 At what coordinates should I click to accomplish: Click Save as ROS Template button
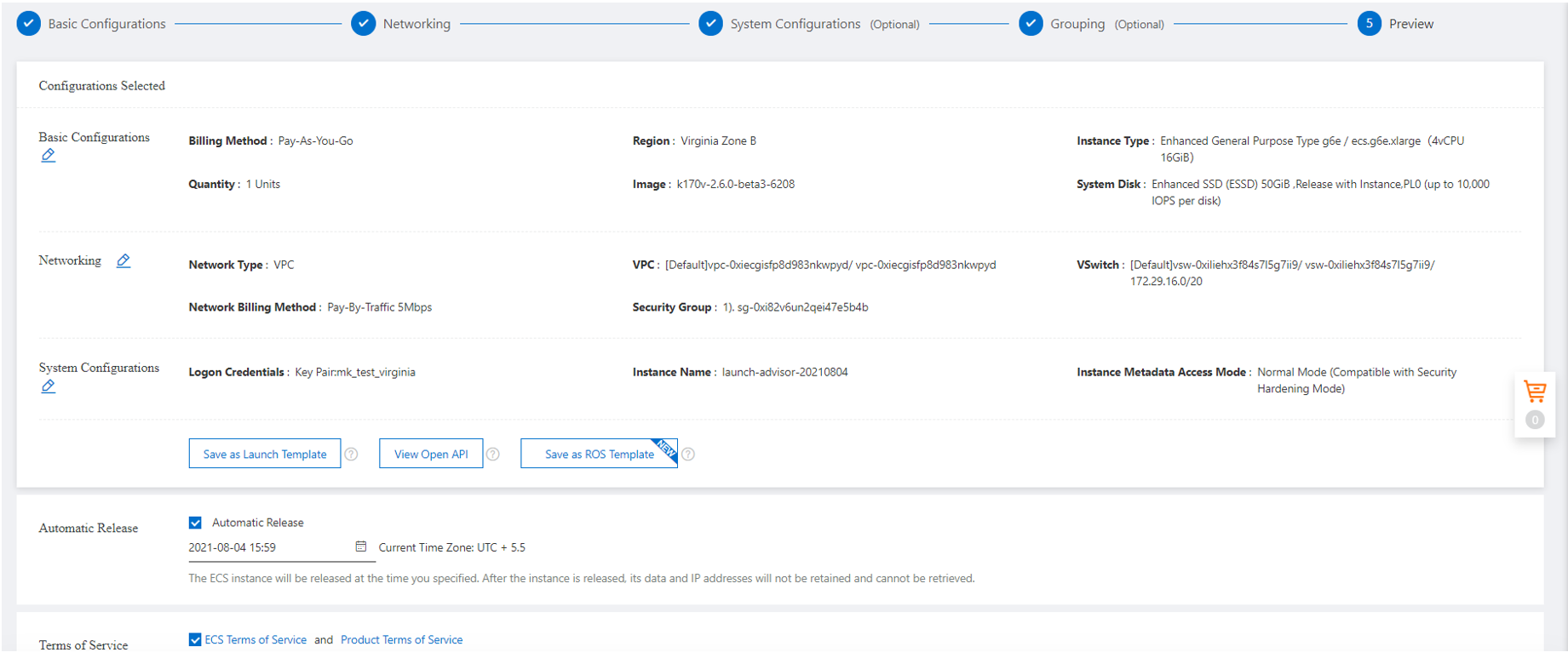click(599, 454)
